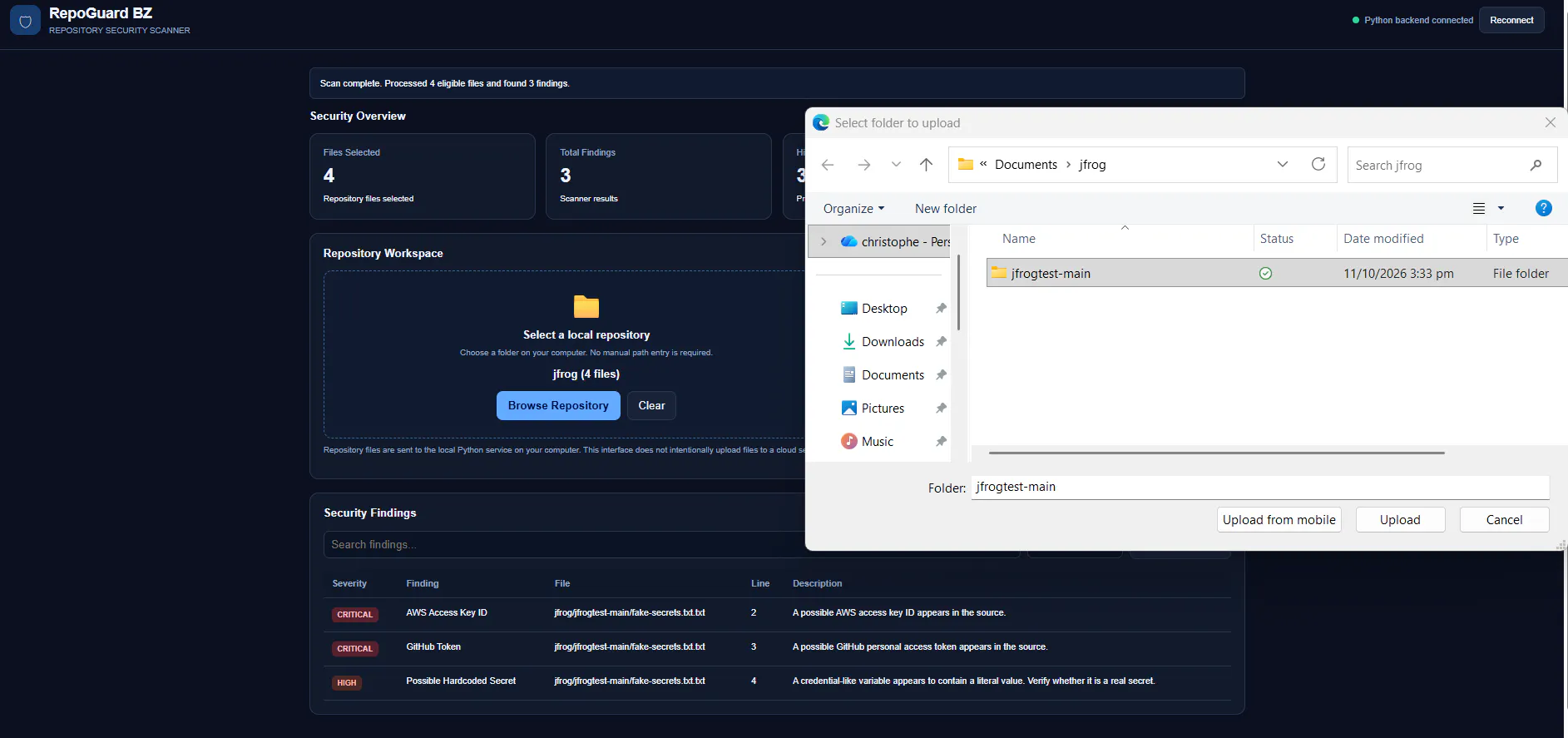Create a New folder
This screenshot has height=738, width=1568.
click(946, 209)
